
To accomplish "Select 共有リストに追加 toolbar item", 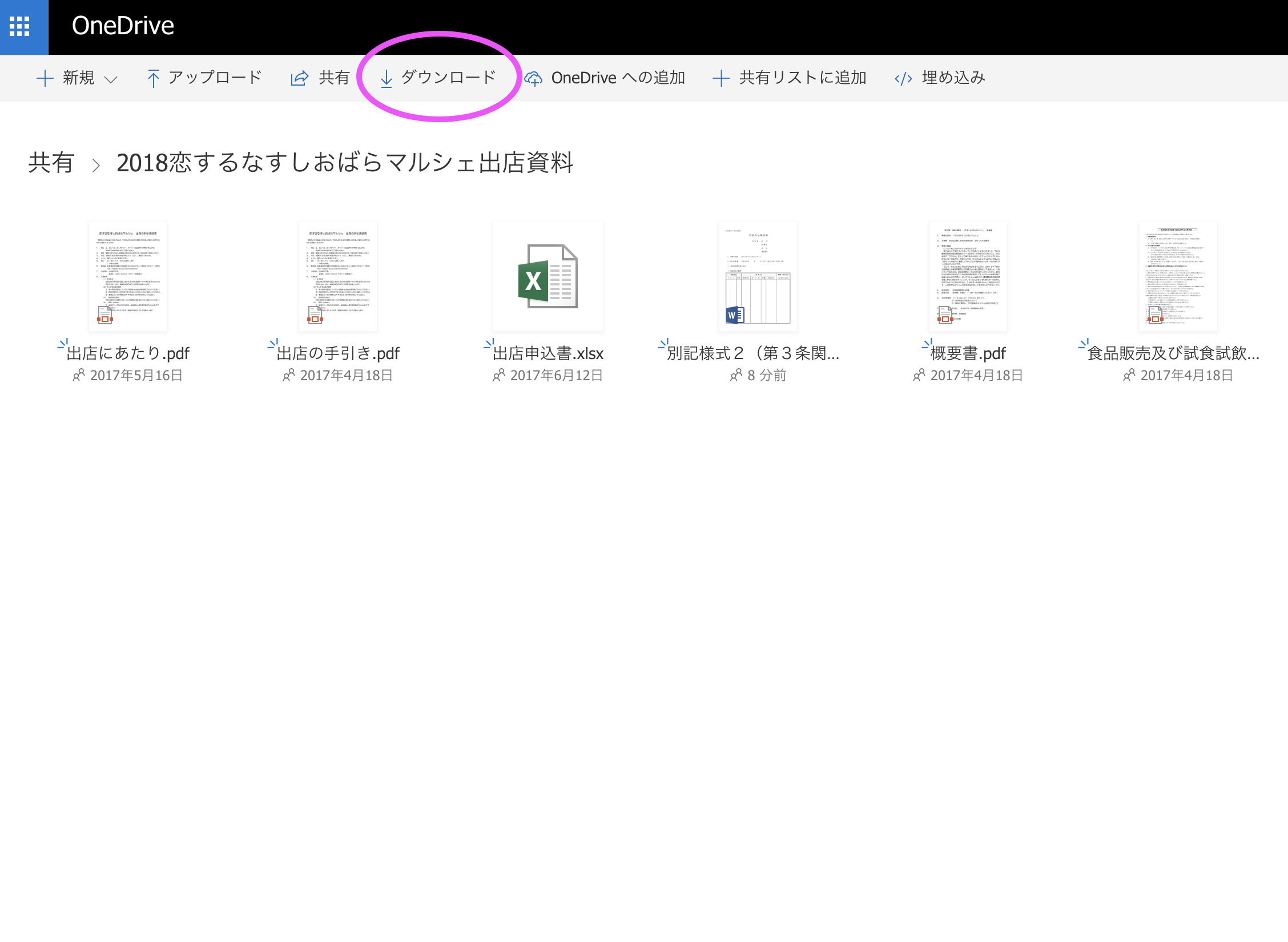I will (x=802, y=78).
